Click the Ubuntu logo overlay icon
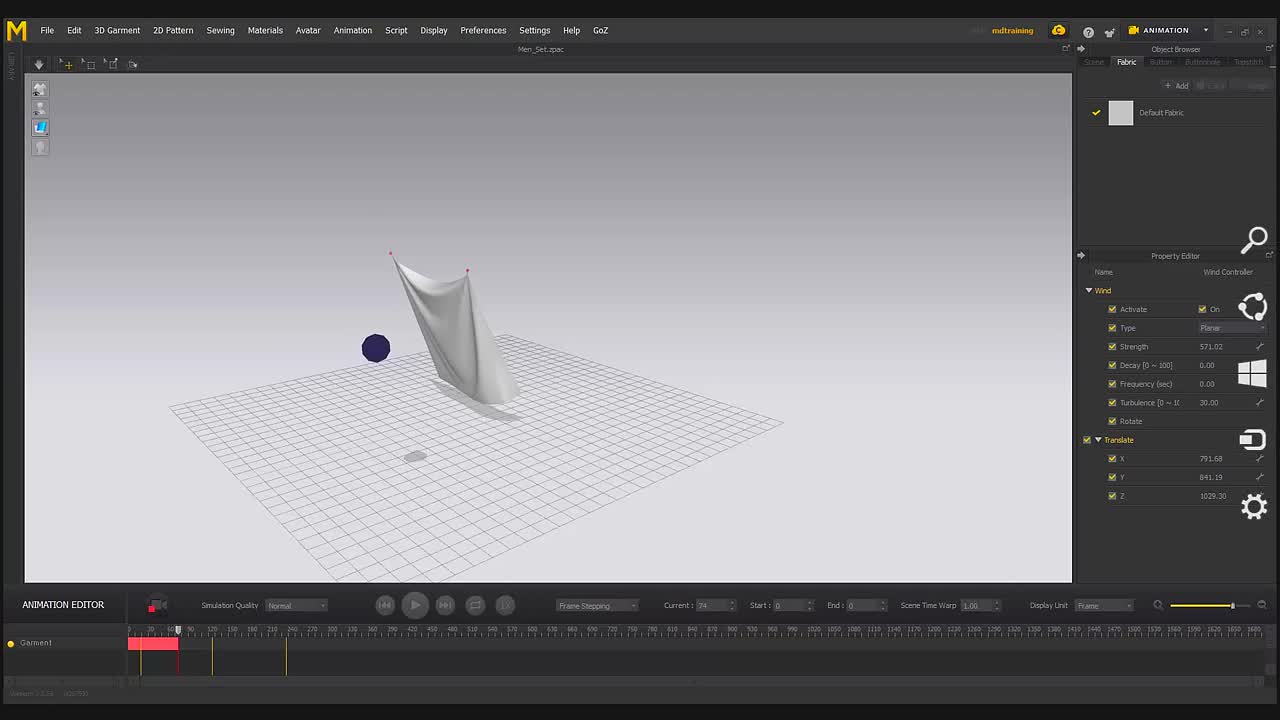The height and width of the screenshot is (720, 1280). pos(1252,307)
